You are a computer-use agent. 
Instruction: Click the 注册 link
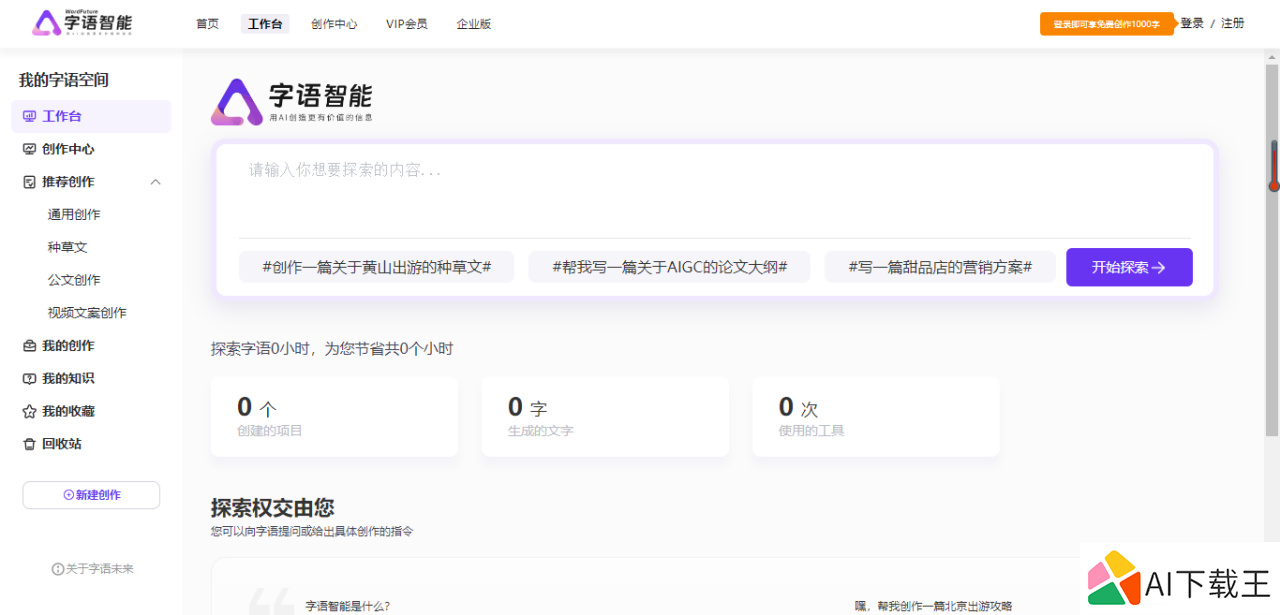pos(1233,23)
